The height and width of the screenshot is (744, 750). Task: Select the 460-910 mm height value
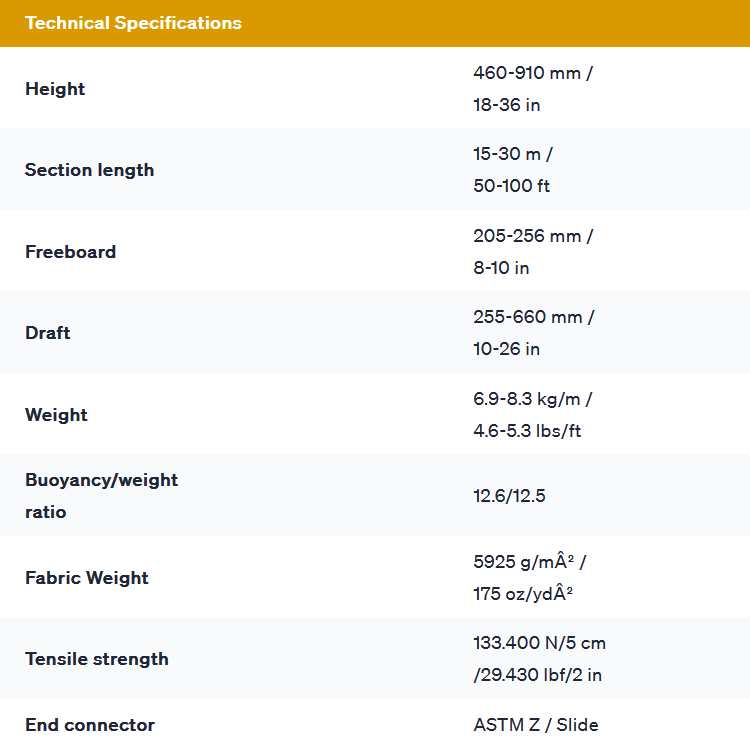532,73
